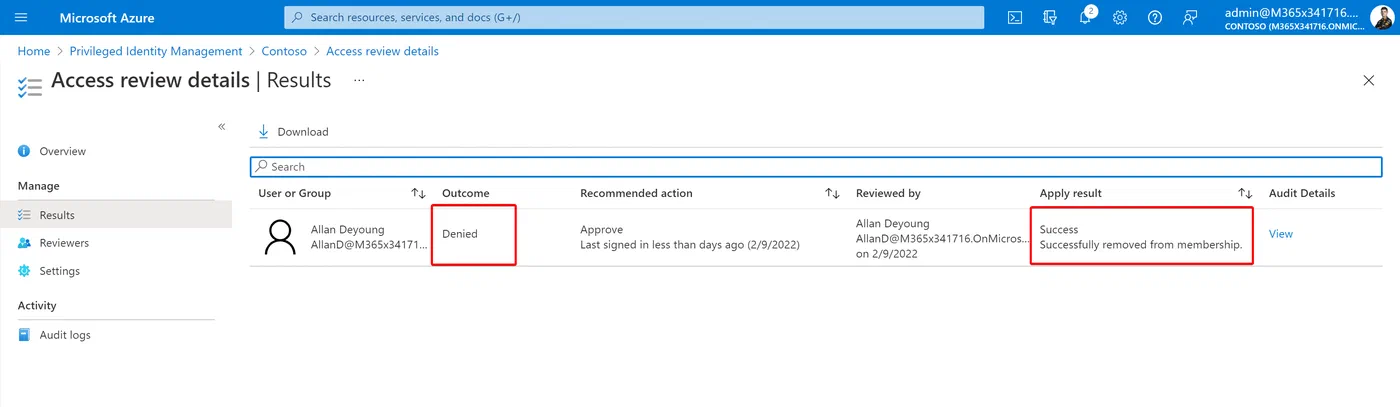Focus the results Search field
Image resolution: width=1400 pixels, height=407 pixels.
click(816, 167)
